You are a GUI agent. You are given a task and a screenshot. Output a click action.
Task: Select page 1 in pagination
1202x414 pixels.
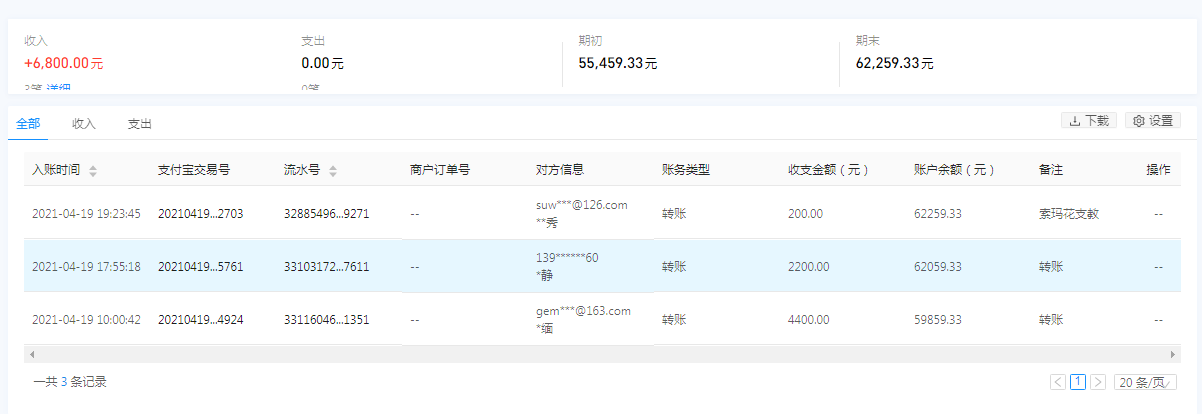1078,382
